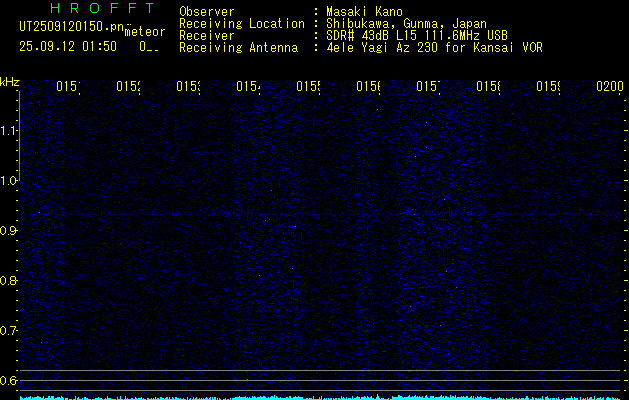Select the filename UT2509120150.pn
Screen dimensions: 629x400
click(x=71, y=27)
